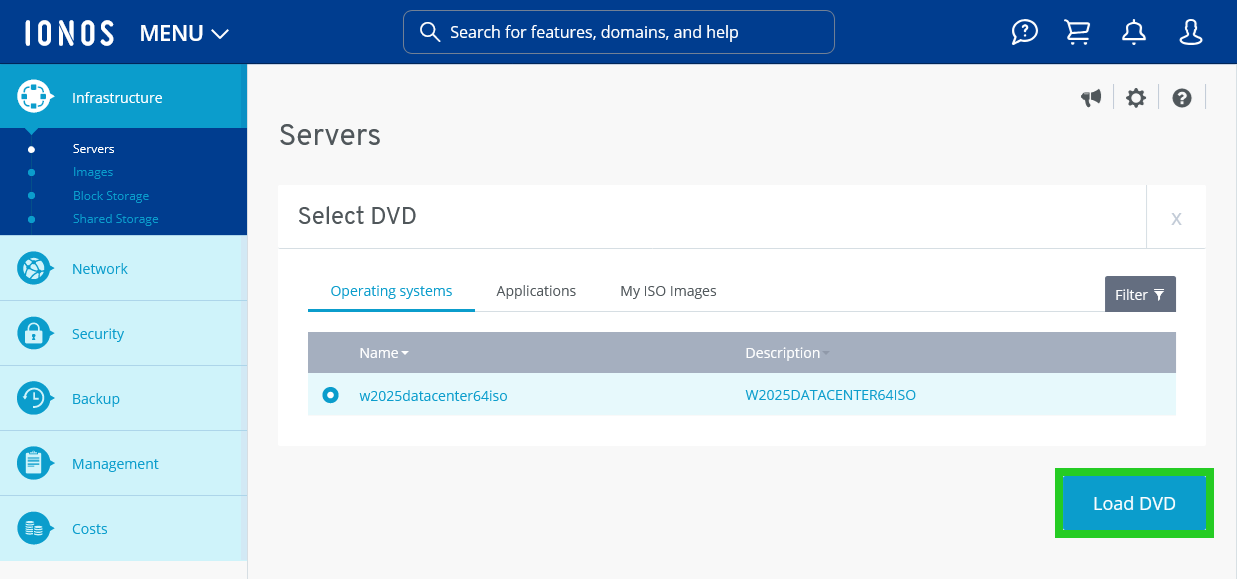Select the Network globe icon in sidebar

[x=35, y=268]
